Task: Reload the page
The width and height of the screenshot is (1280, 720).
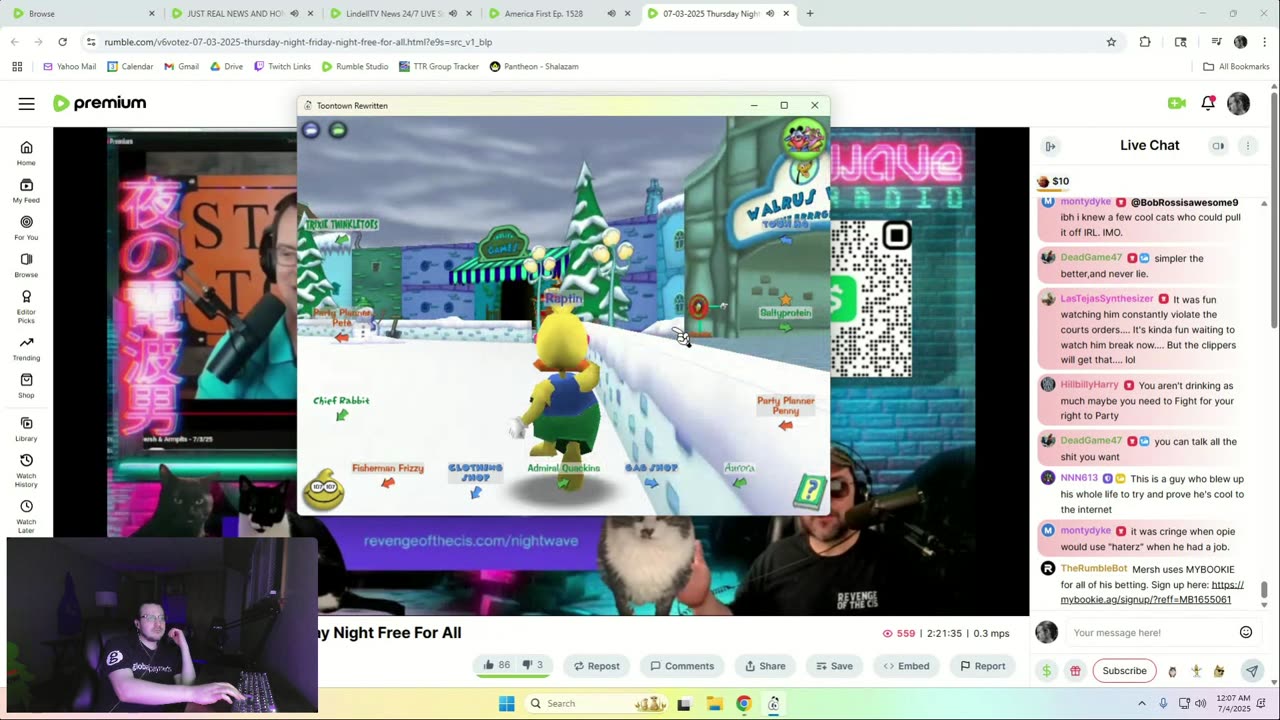Action: (x=62, y=42)
